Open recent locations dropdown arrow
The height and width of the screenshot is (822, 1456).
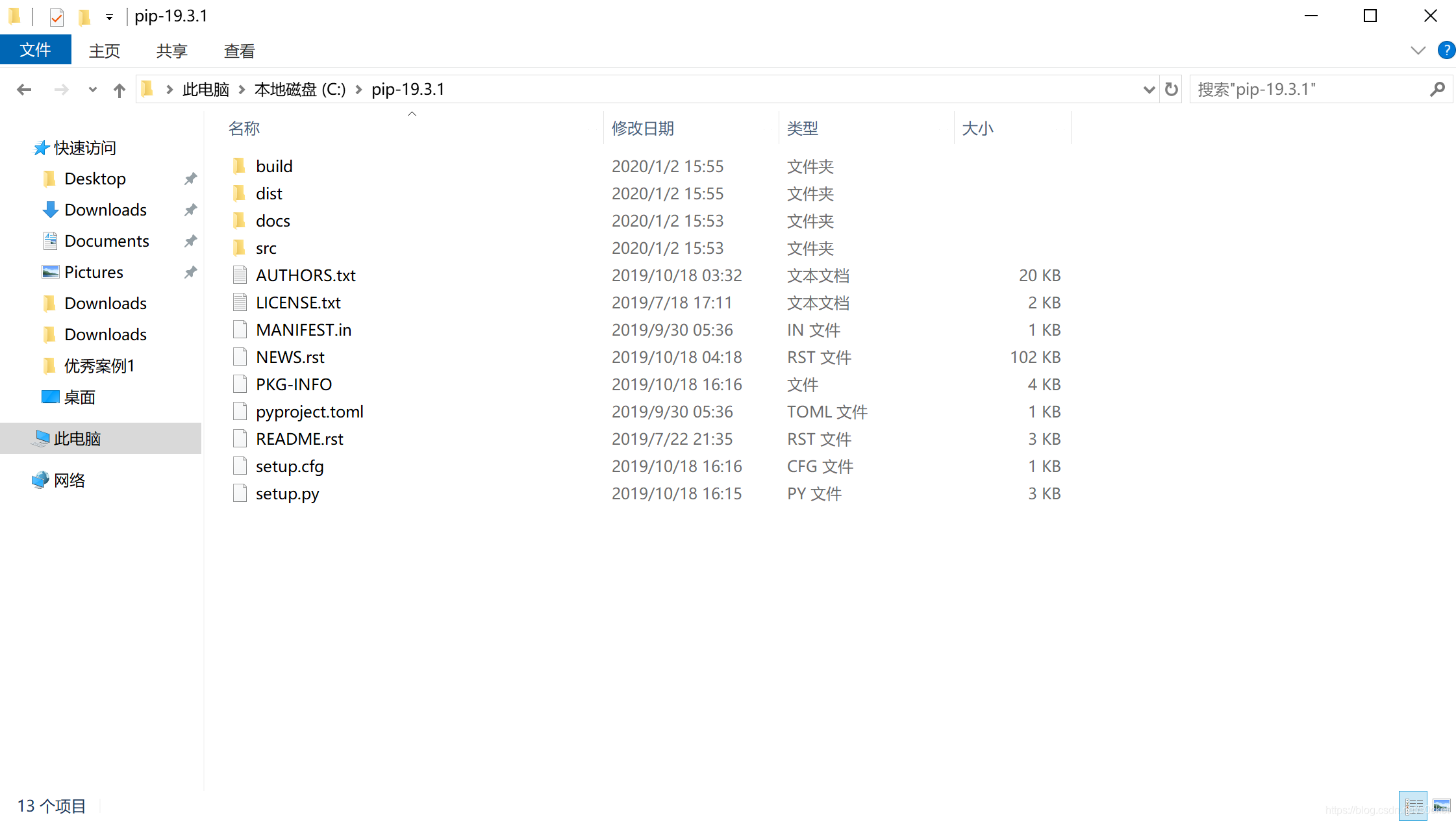click(x=93, y=90)
